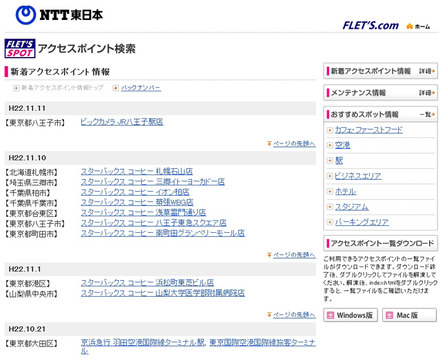Open スターバックス 山梨大学医学部附属病院店 link
Image resolution: width=440 pixels, height=364 pixels.
tap(163, 293)
